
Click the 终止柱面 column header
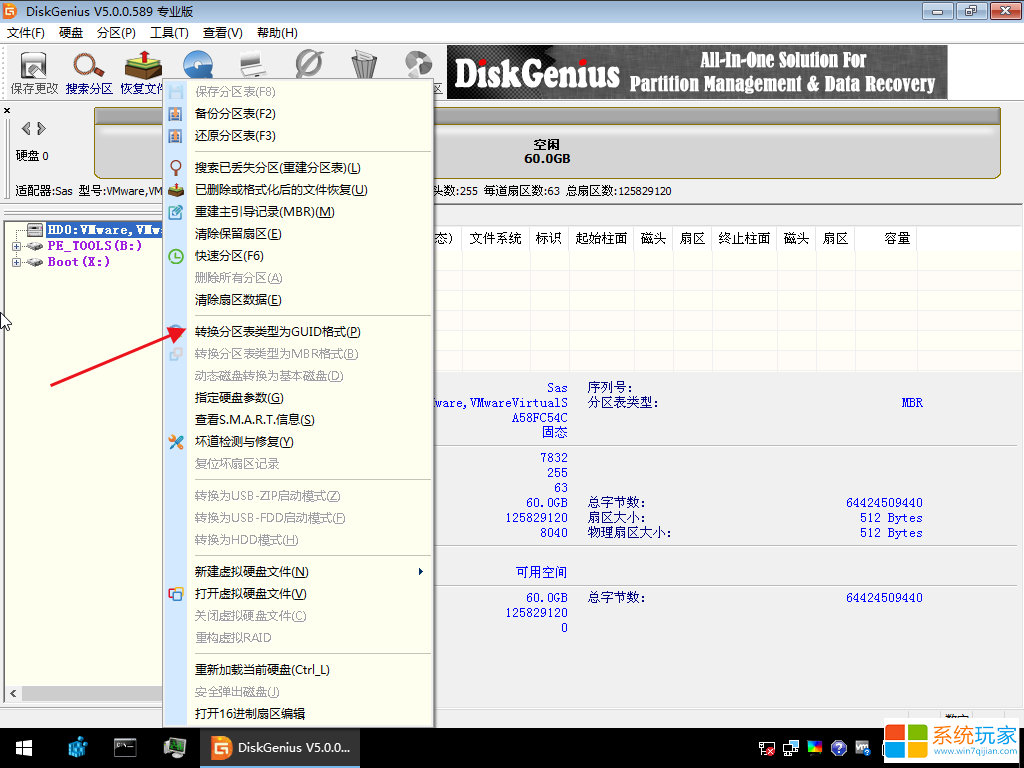744,239
